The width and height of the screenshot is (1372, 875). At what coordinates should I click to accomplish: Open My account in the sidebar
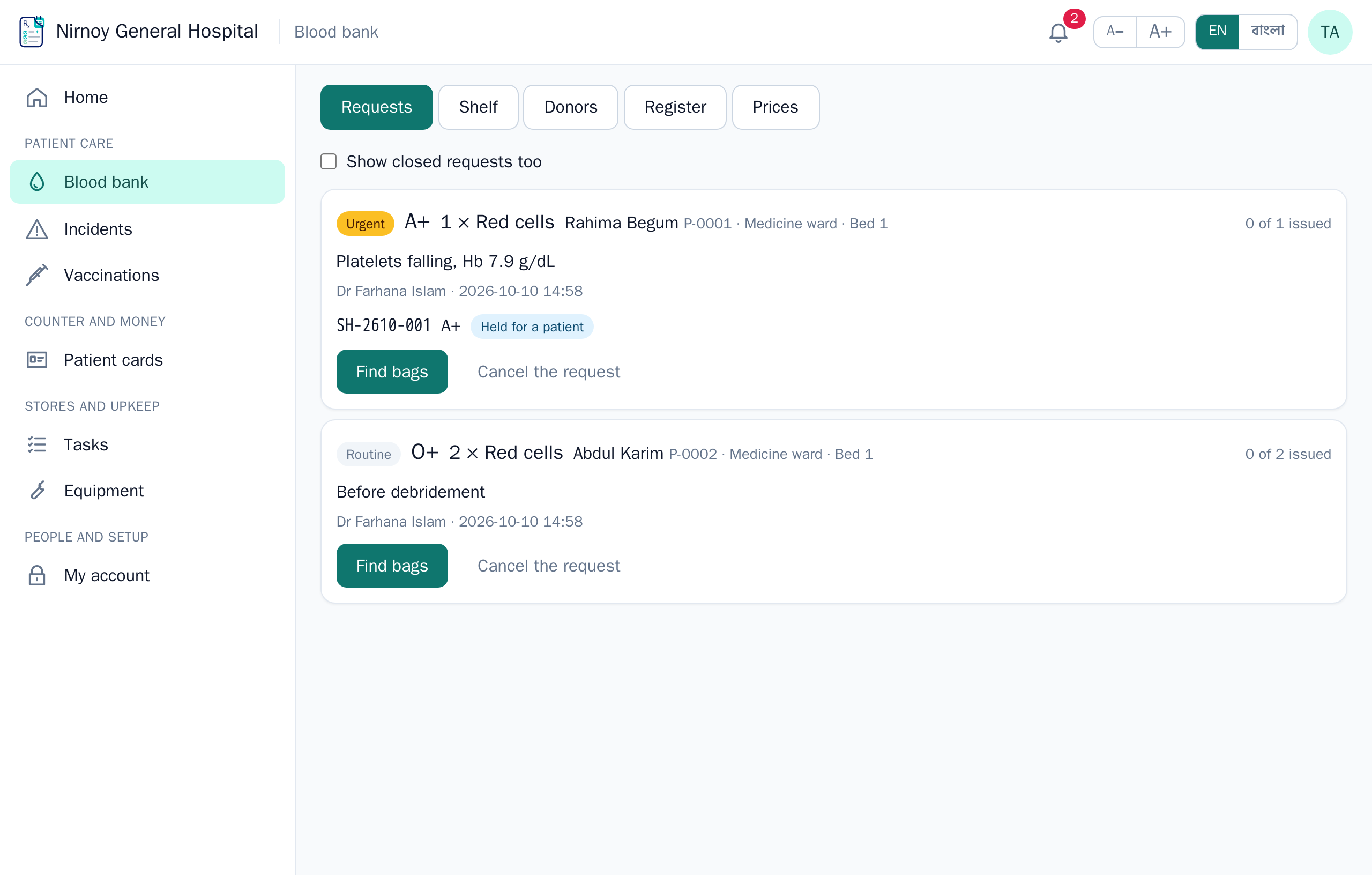coord(147,576)
